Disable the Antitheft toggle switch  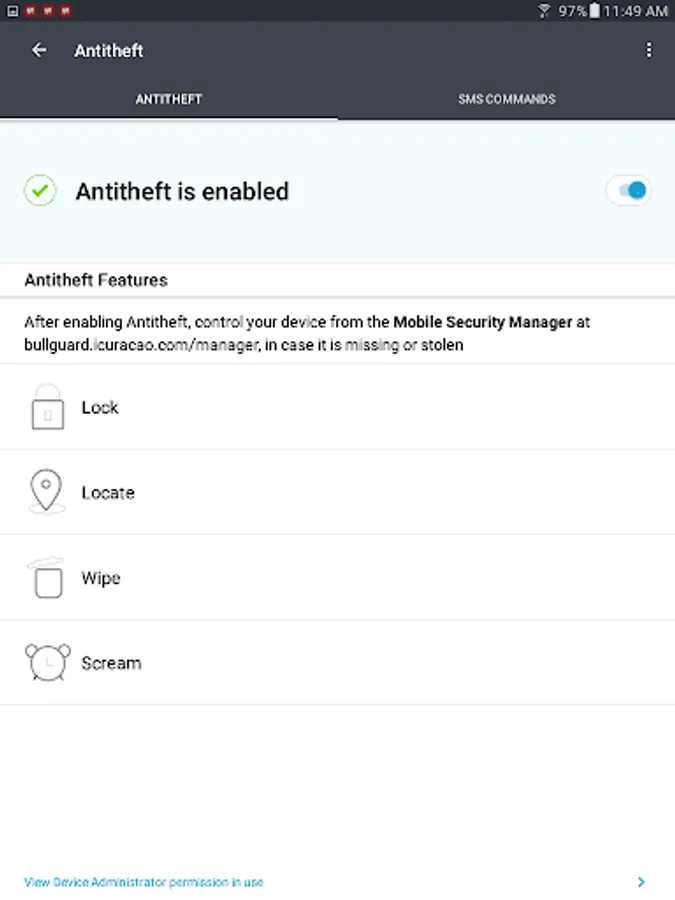coord(629,191)
